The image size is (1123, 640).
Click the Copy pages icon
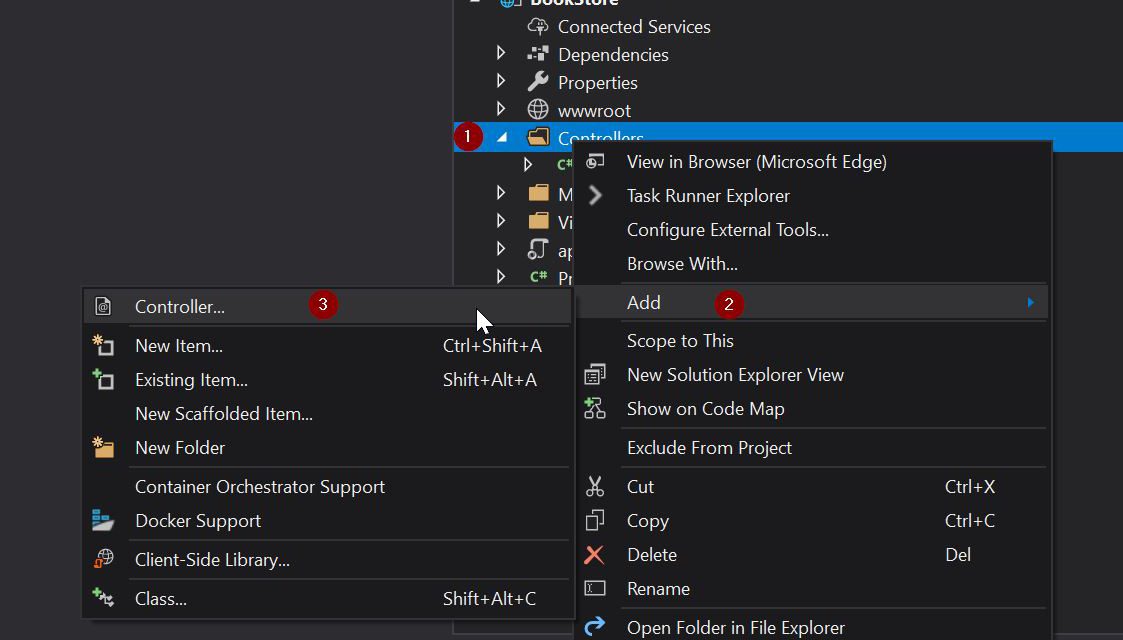click(x=595, y=521)
